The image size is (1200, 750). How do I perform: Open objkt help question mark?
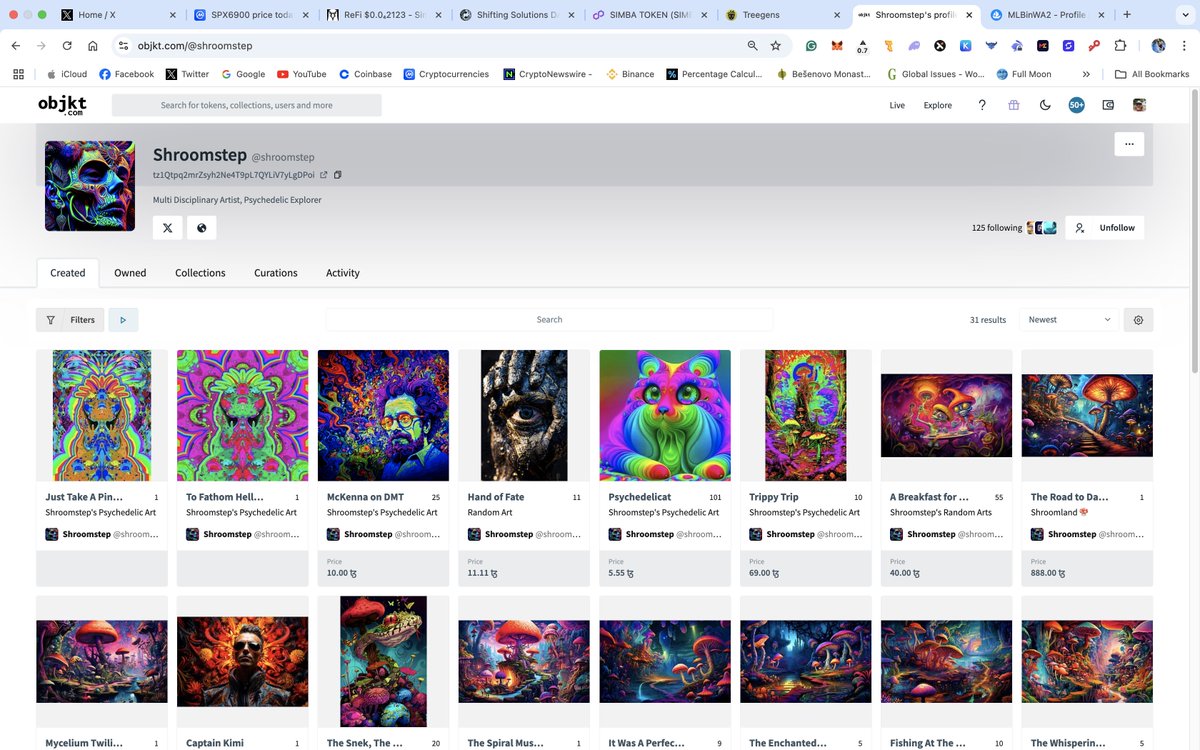pos(982,105)
